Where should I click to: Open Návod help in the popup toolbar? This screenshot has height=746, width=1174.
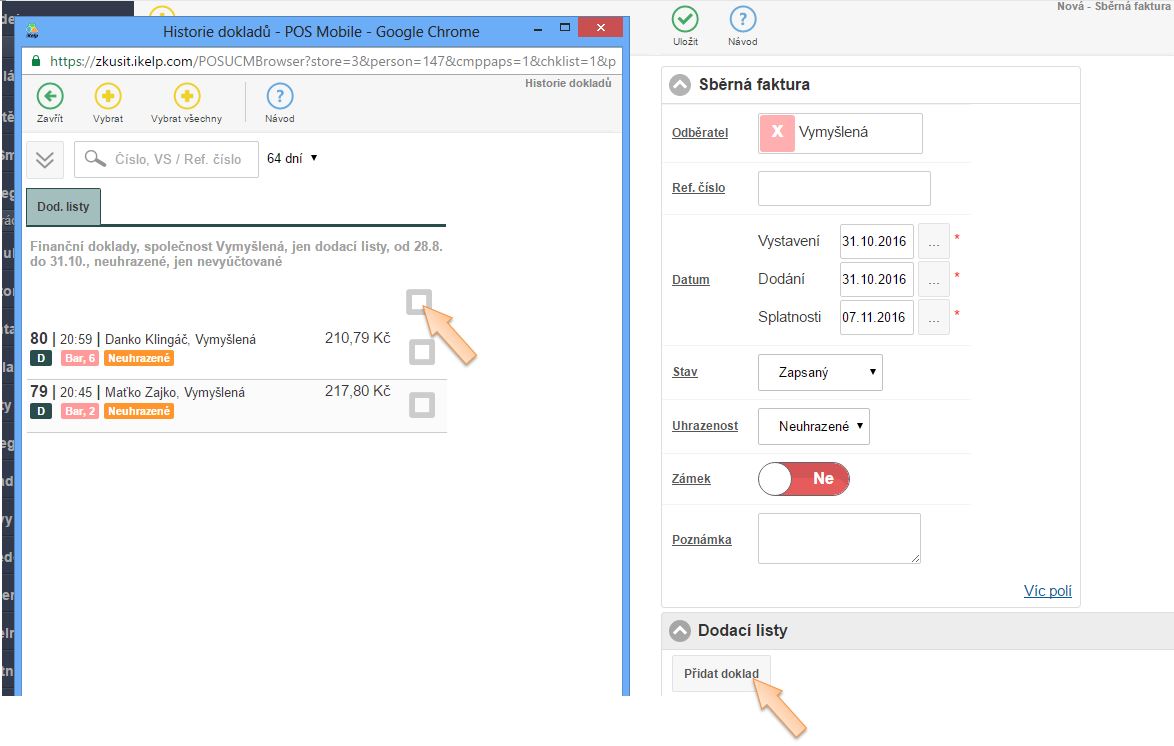pos(280,97)
